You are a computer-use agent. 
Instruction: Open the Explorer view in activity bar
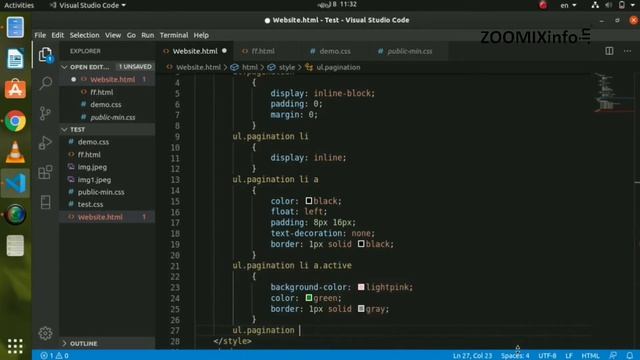pos(45,54)
